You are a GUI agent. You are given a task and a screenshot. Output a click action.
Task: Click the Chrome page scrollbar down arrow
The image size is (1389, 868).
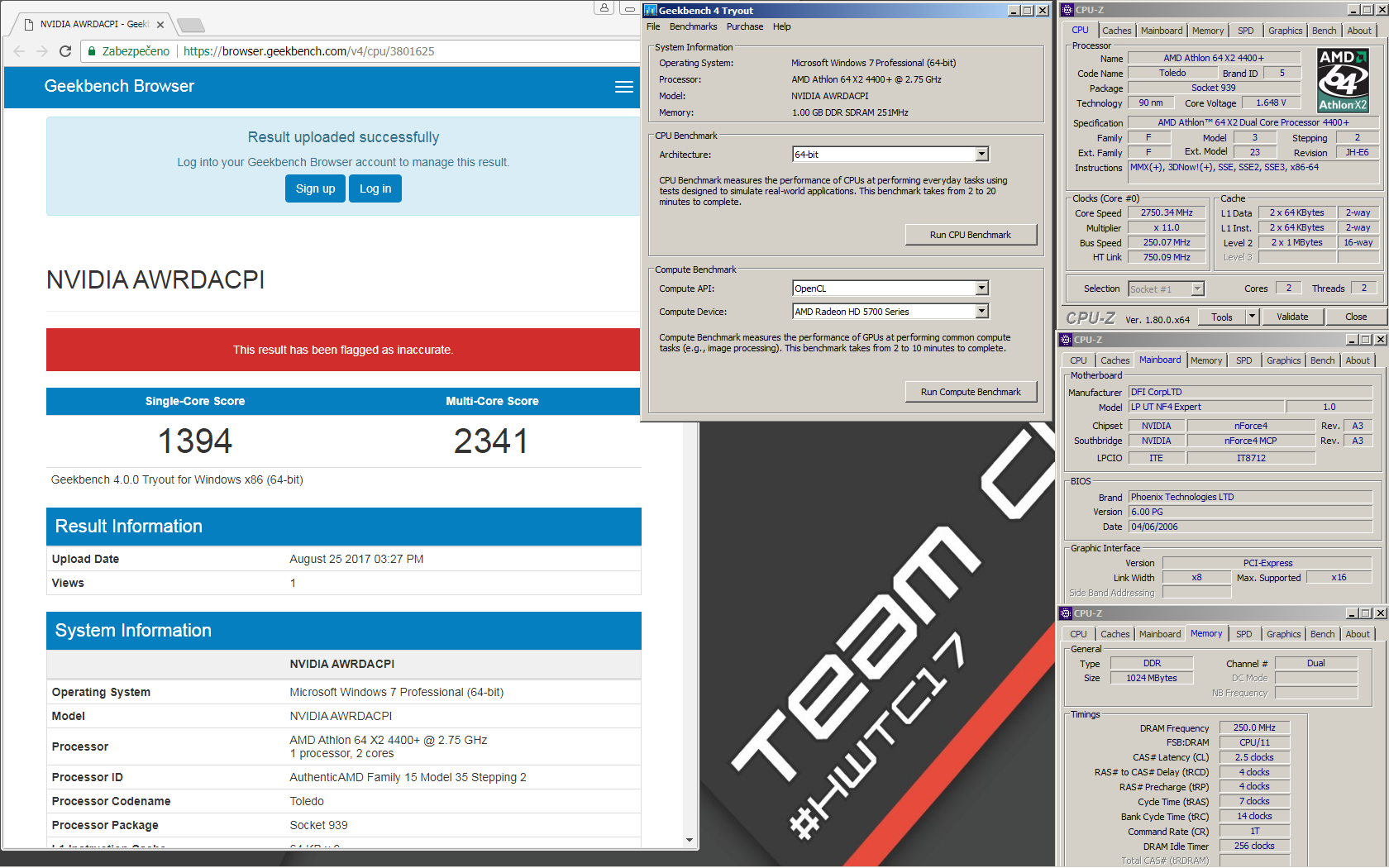tap(690, 840)
